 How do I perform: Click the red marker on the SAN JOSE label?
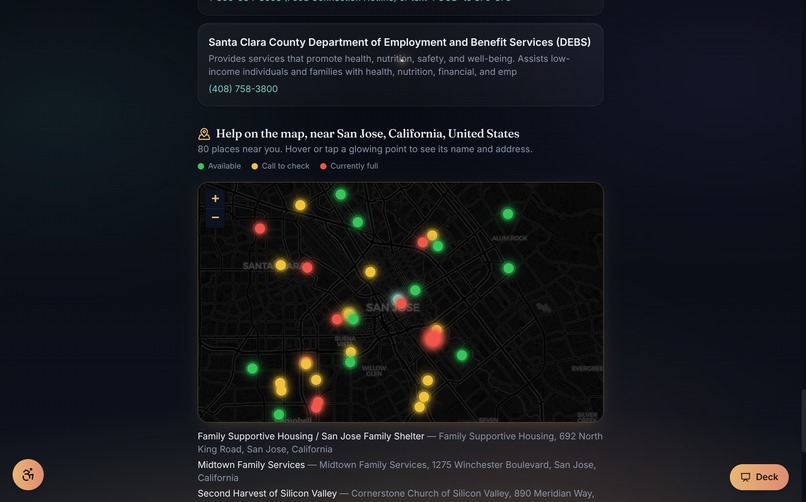coord(401,303)
